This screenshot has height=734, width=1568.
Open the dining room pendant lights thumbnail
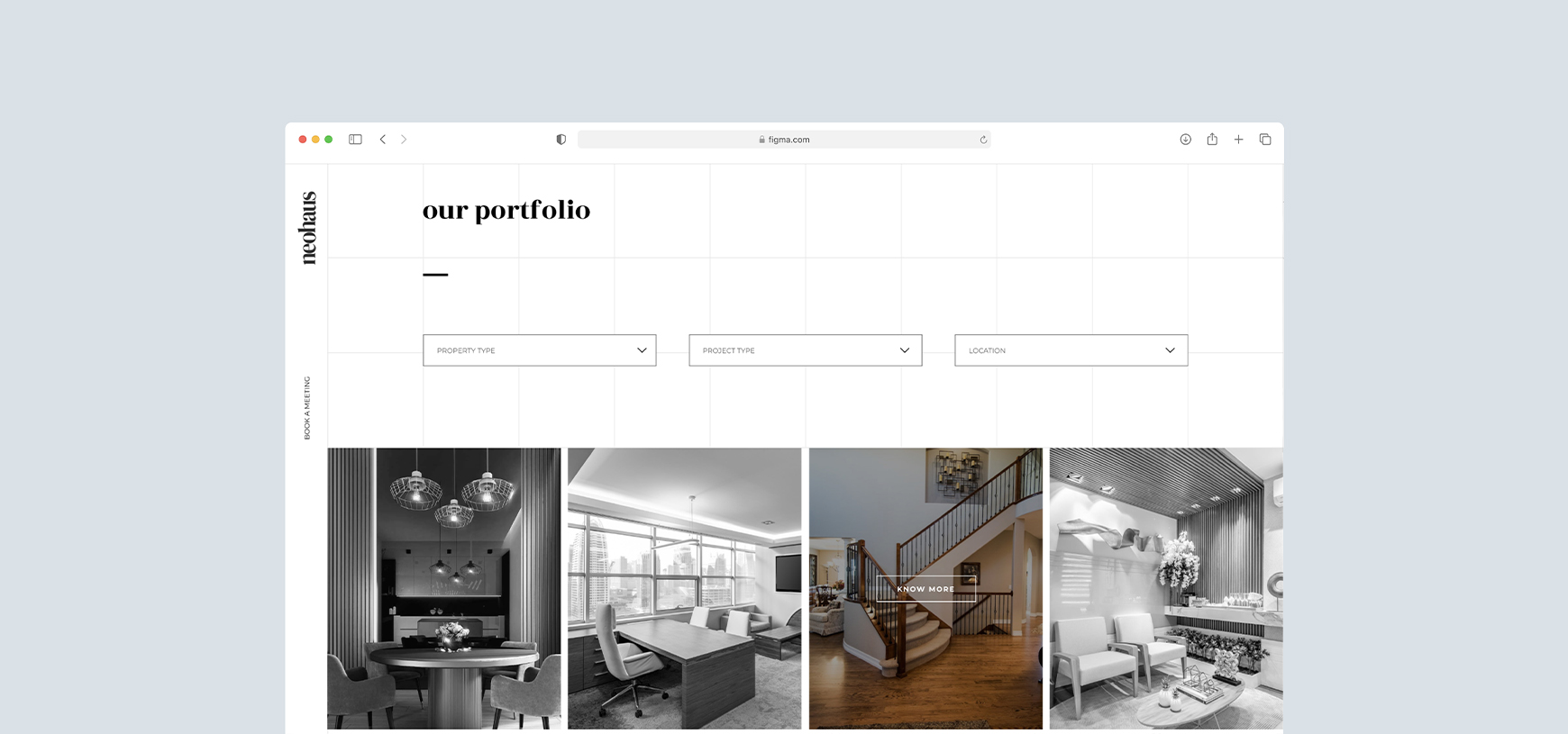tap(443, 588)
